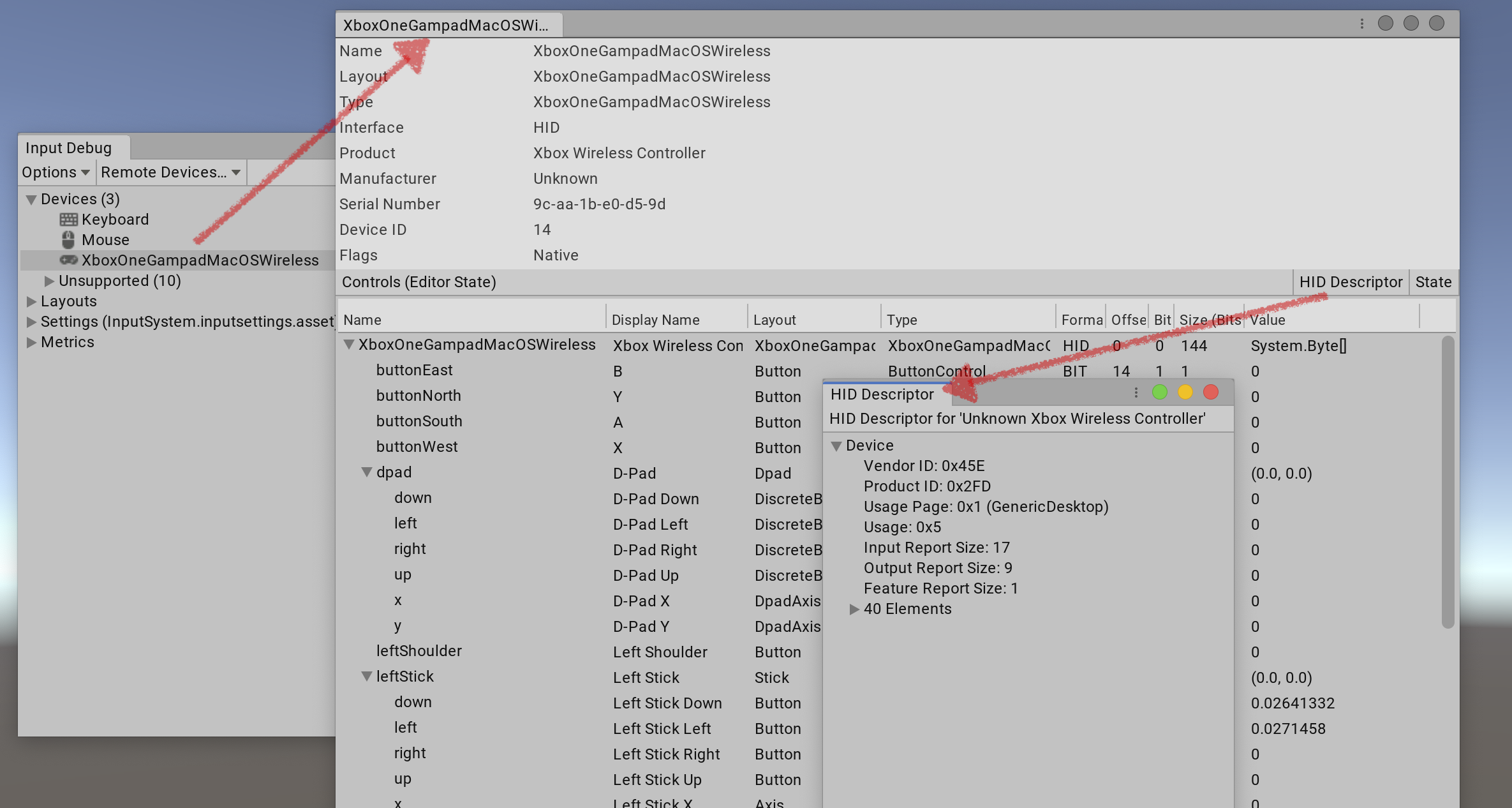Click the Input Debug tab
The width and height of the screenshot is (1512, 808).
(x=66, y=147)
